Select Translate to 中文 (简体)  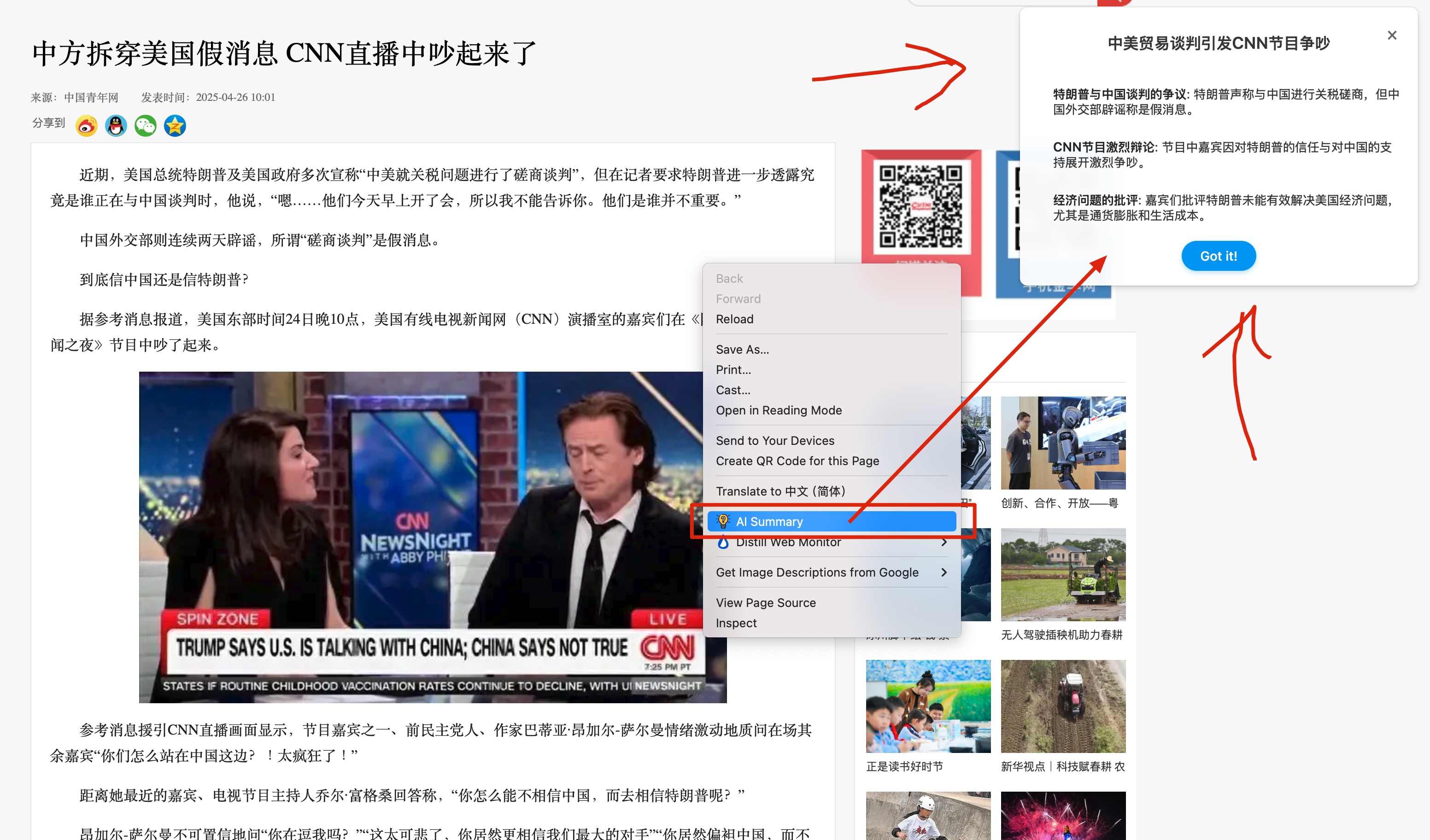832,491
